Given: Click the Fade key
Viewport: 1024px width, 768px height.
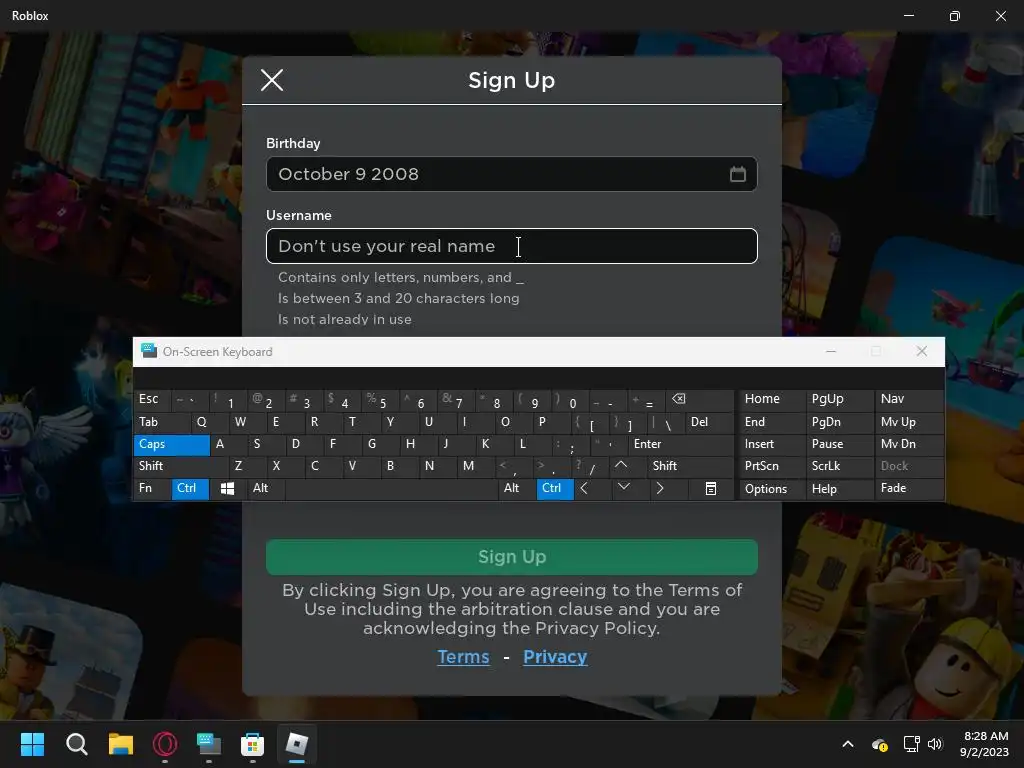Looking at the screenshot, I should point(909,488).
